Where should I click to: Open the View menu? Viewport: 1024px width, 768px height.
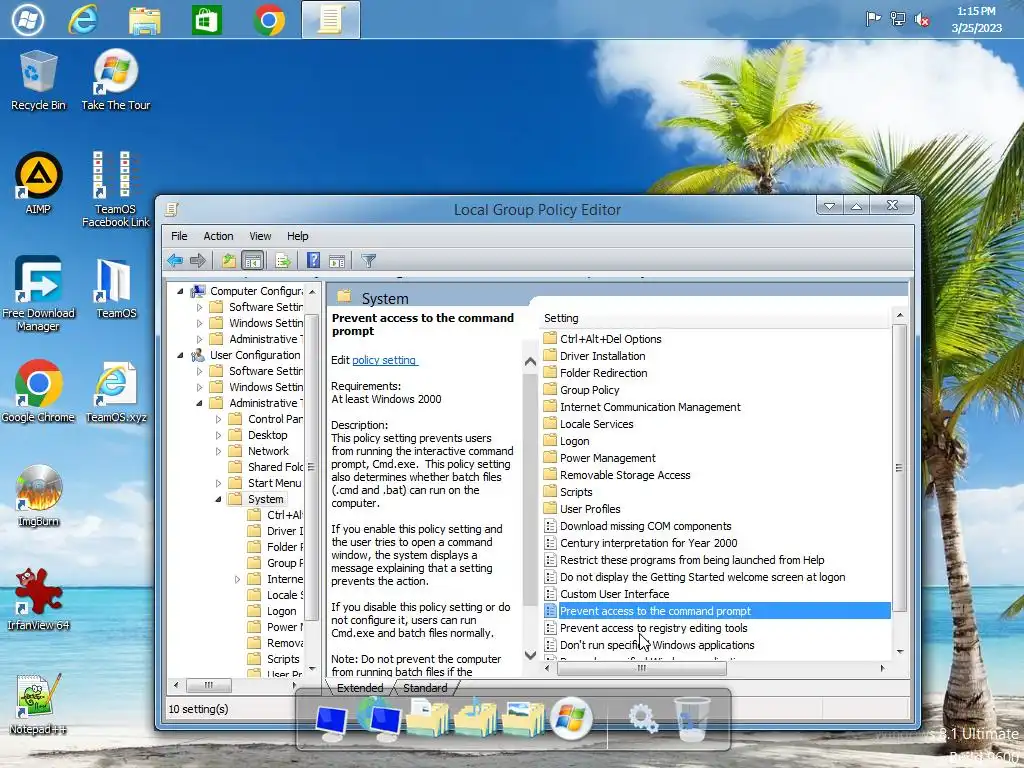pos(260,236)
